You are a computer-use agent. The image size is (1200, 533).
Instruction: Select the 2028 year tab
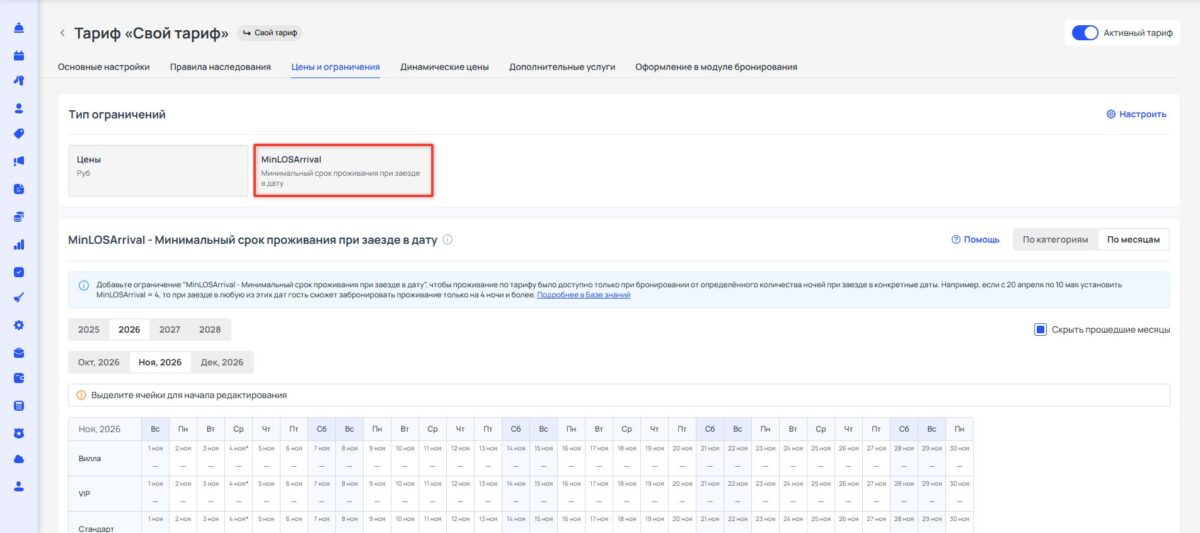click(x=210, y=329)
